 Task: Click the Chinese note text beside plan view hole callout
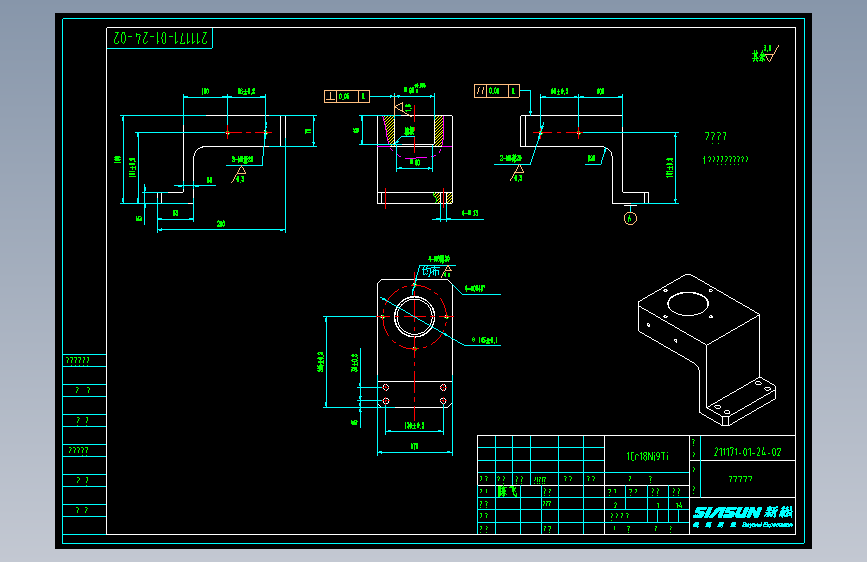(431, 272)
